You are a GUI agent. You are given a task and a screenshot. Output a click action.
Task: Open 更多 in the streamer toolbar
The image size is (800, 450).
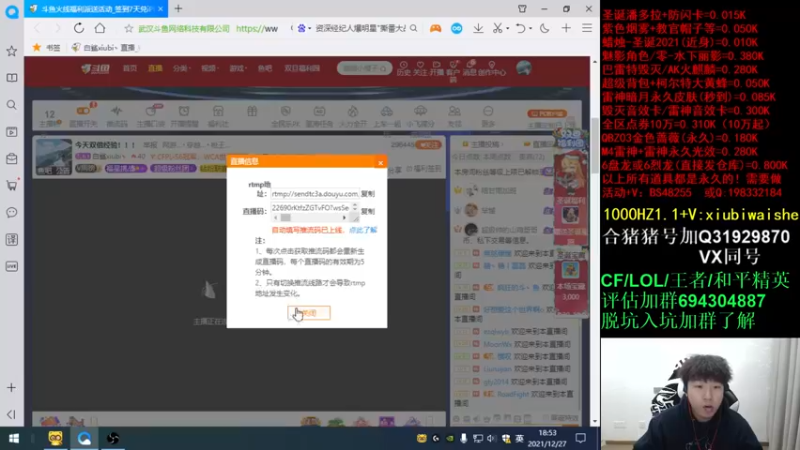488,116
